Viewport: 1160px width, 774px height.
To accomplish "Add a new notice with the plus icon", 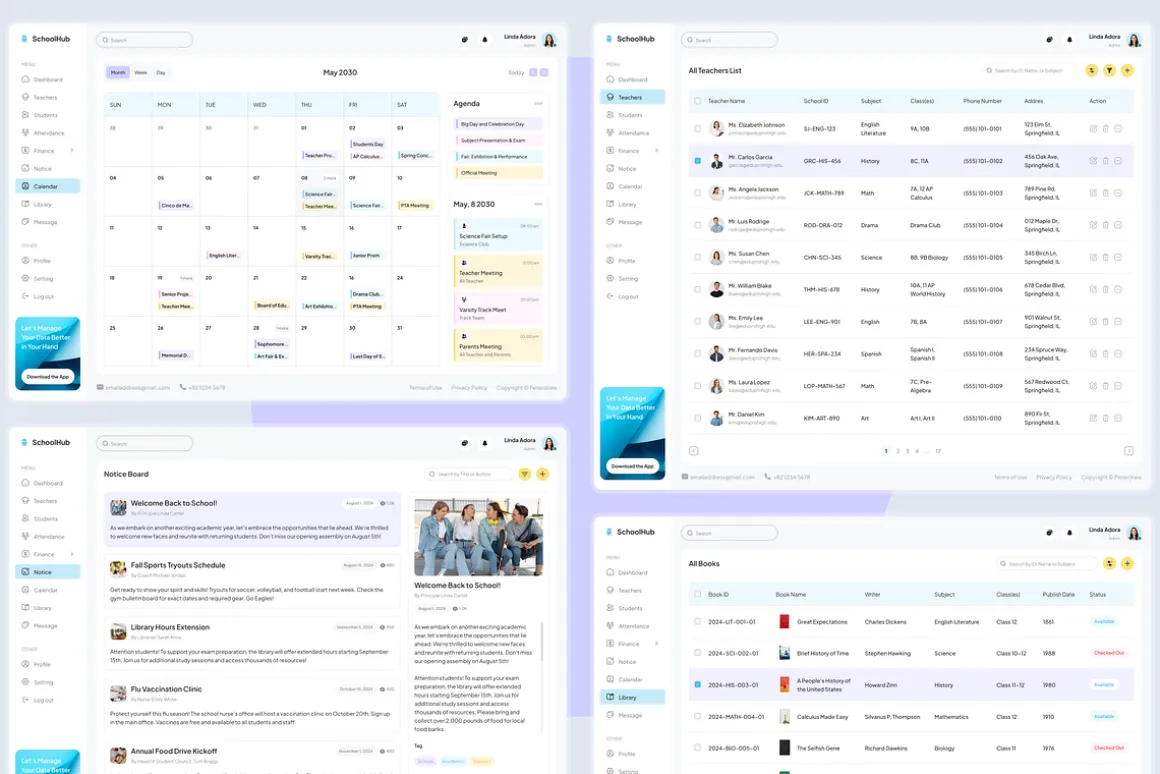I will (542, 474).
